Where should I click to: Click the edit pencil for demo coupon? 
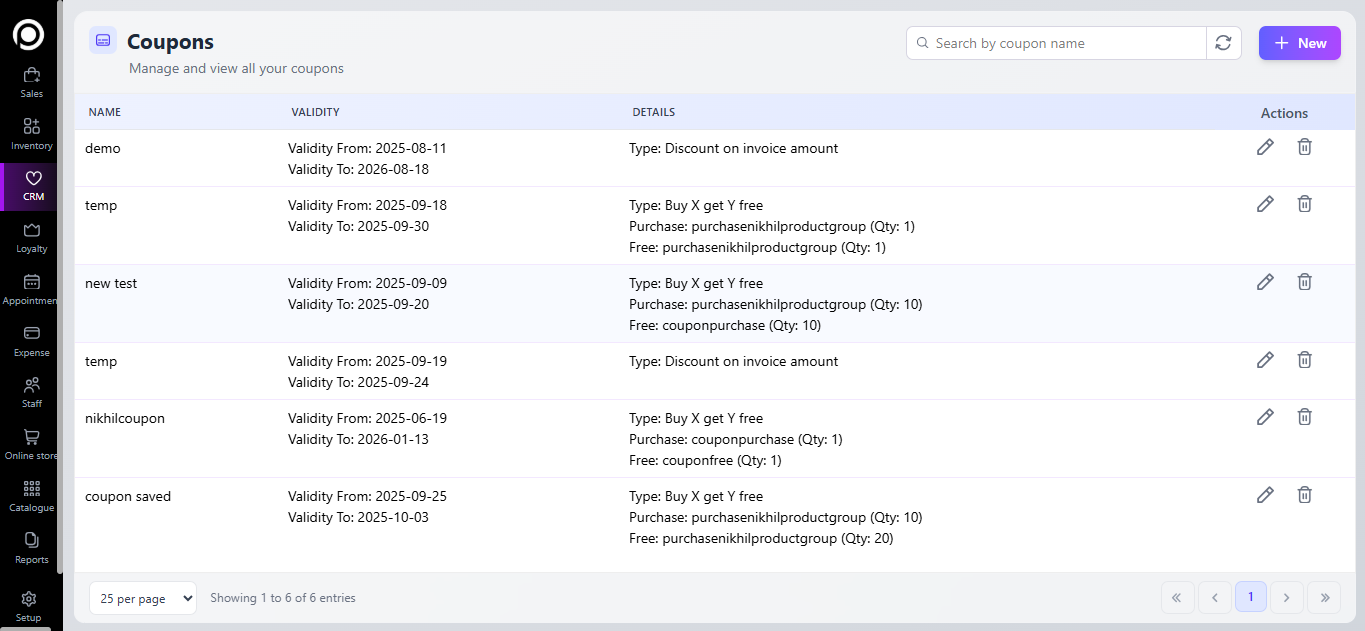[x=1265, y=147]
